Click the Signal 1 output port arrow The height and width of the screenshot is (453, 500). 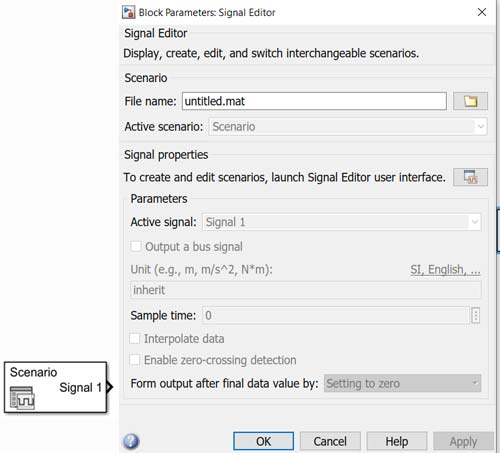[x=110, y=387]
